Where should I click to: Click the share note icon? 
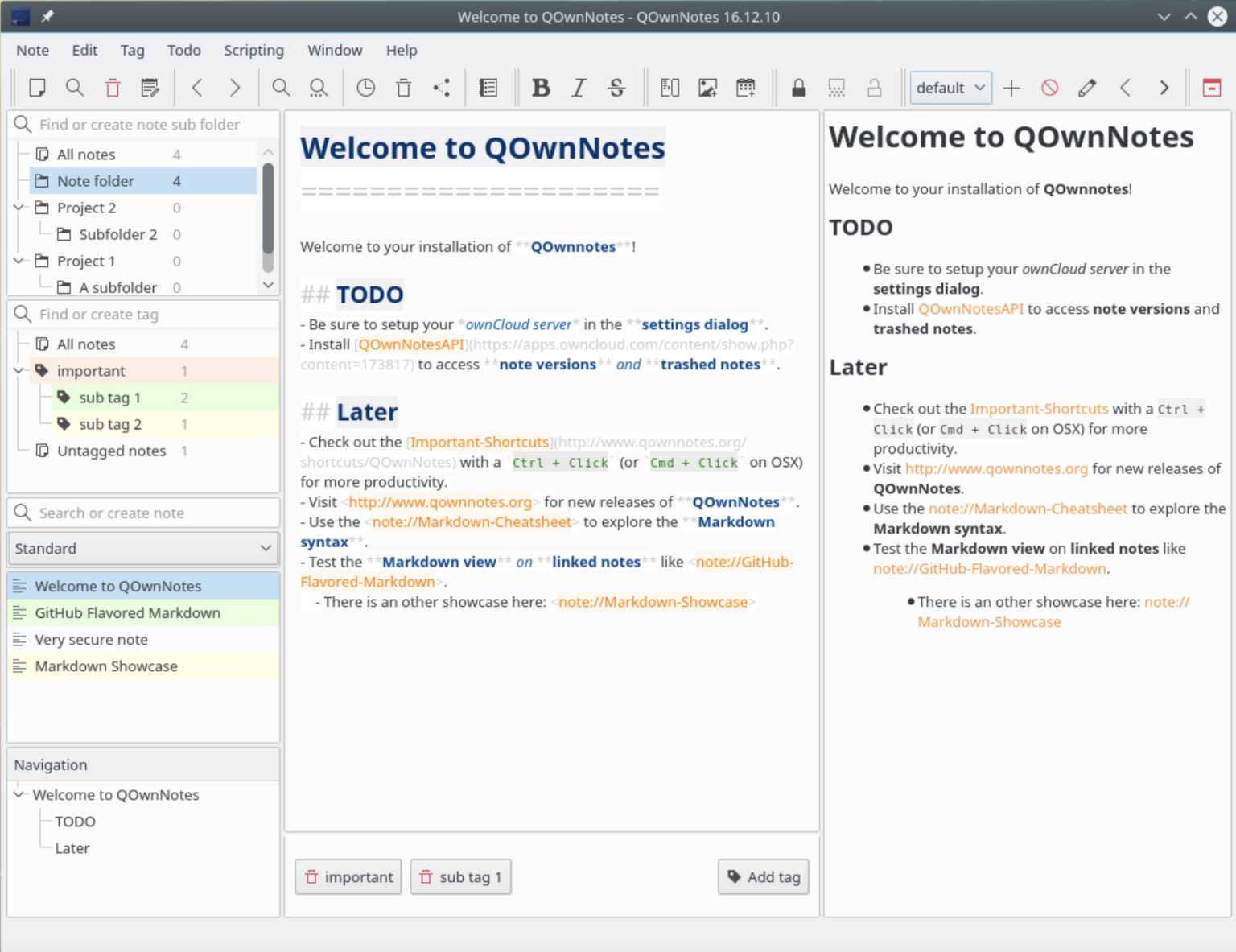pos(441,88)
